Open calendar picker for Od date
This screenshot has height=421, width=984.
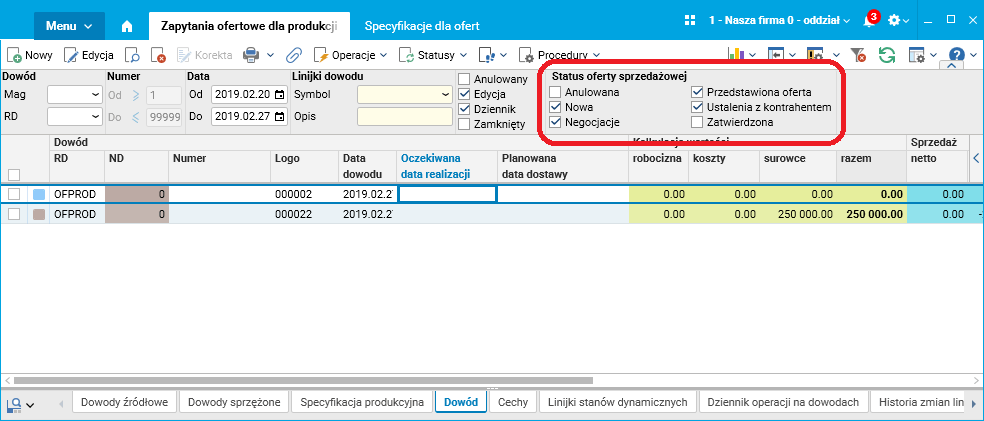click(x=279, y=95)
